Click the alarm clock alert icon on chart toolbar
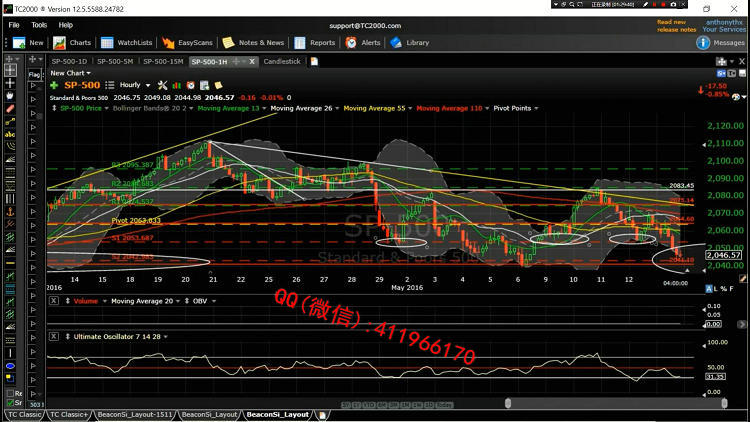 pos(190,85)
